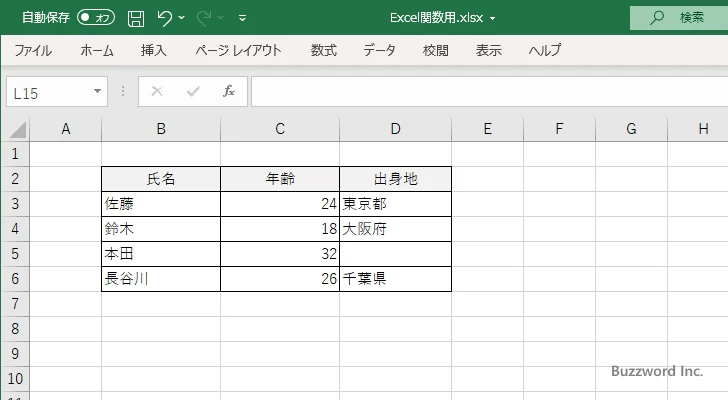Image resolution: width=728 pixels, height=400 pixels.
Task: Open Insert Function fx dialog
Action: (x=228, y=91)
